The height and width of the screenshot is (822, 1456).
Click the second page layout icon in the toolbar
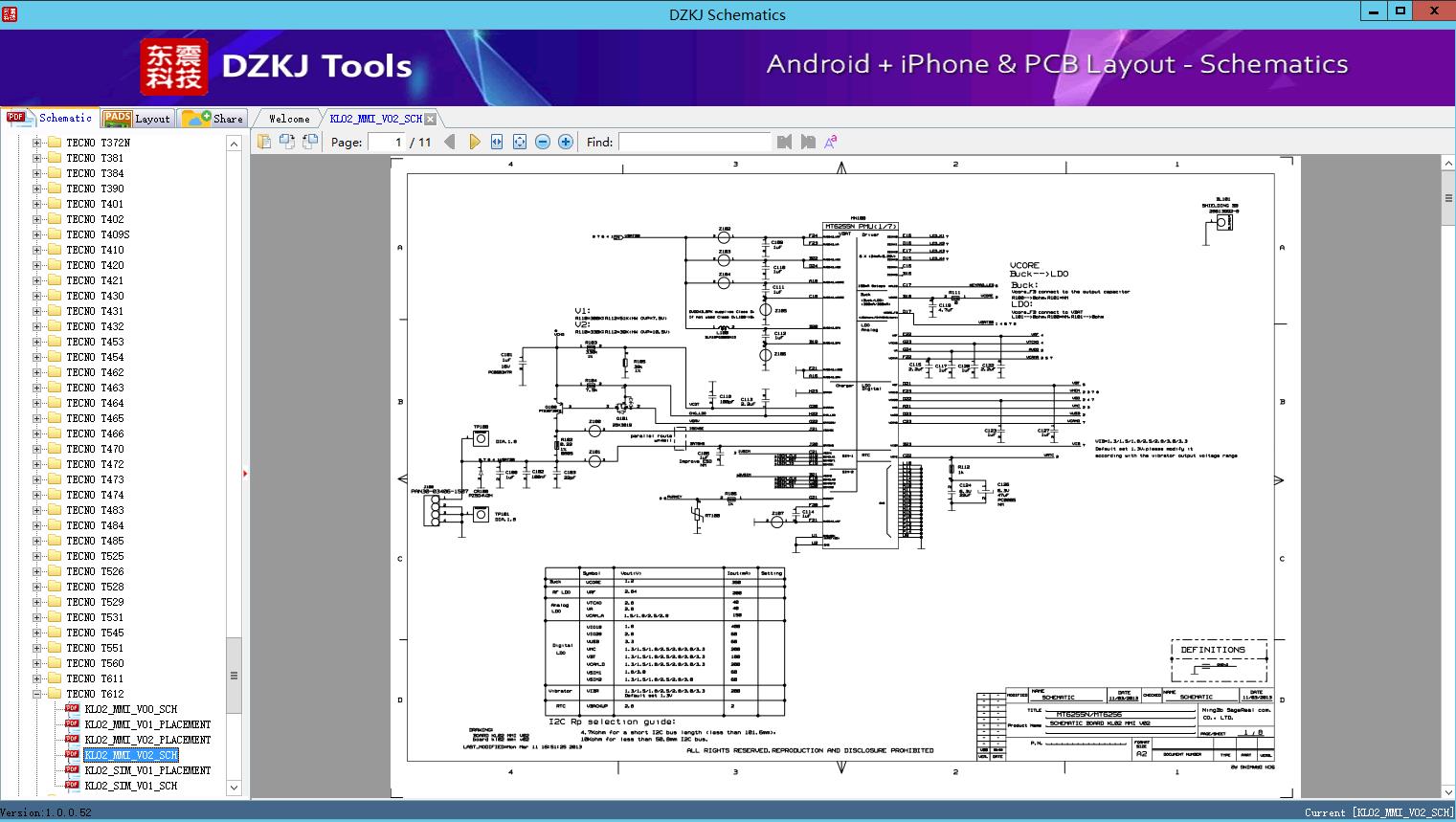click(287, 142)
